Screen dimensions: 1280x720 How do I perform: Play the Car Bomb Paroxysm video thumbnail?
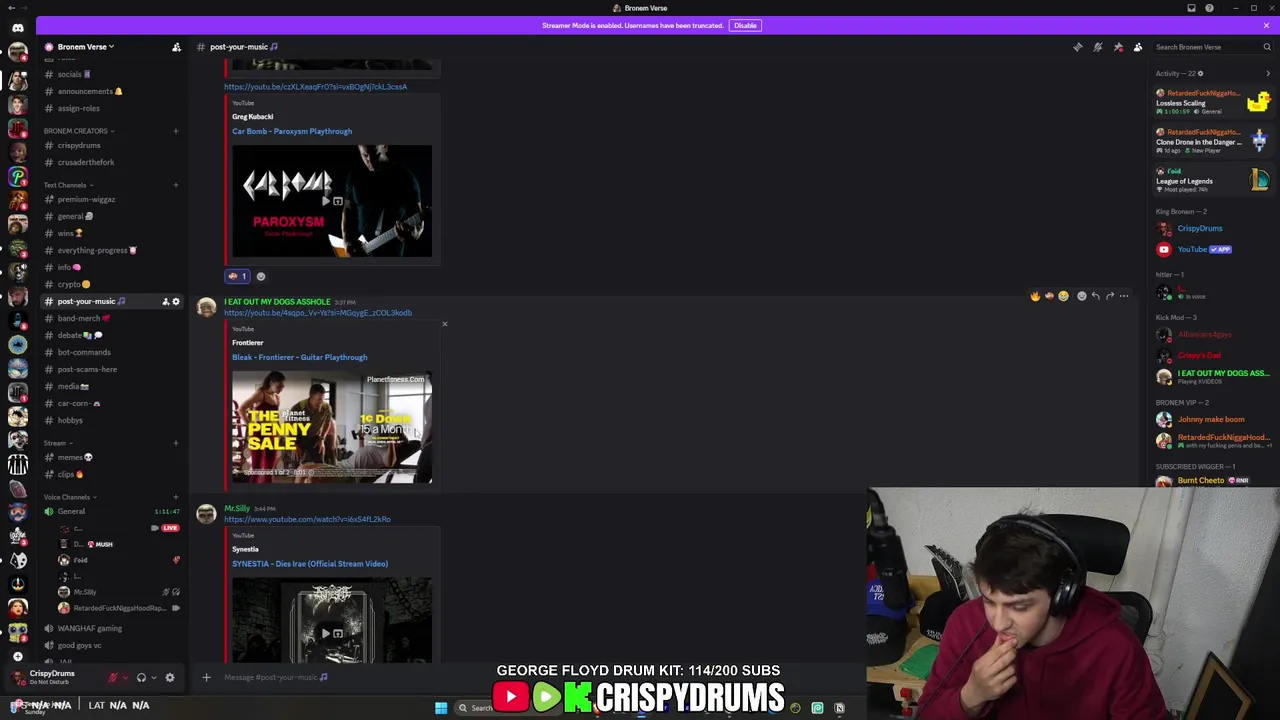coord(332,201)
